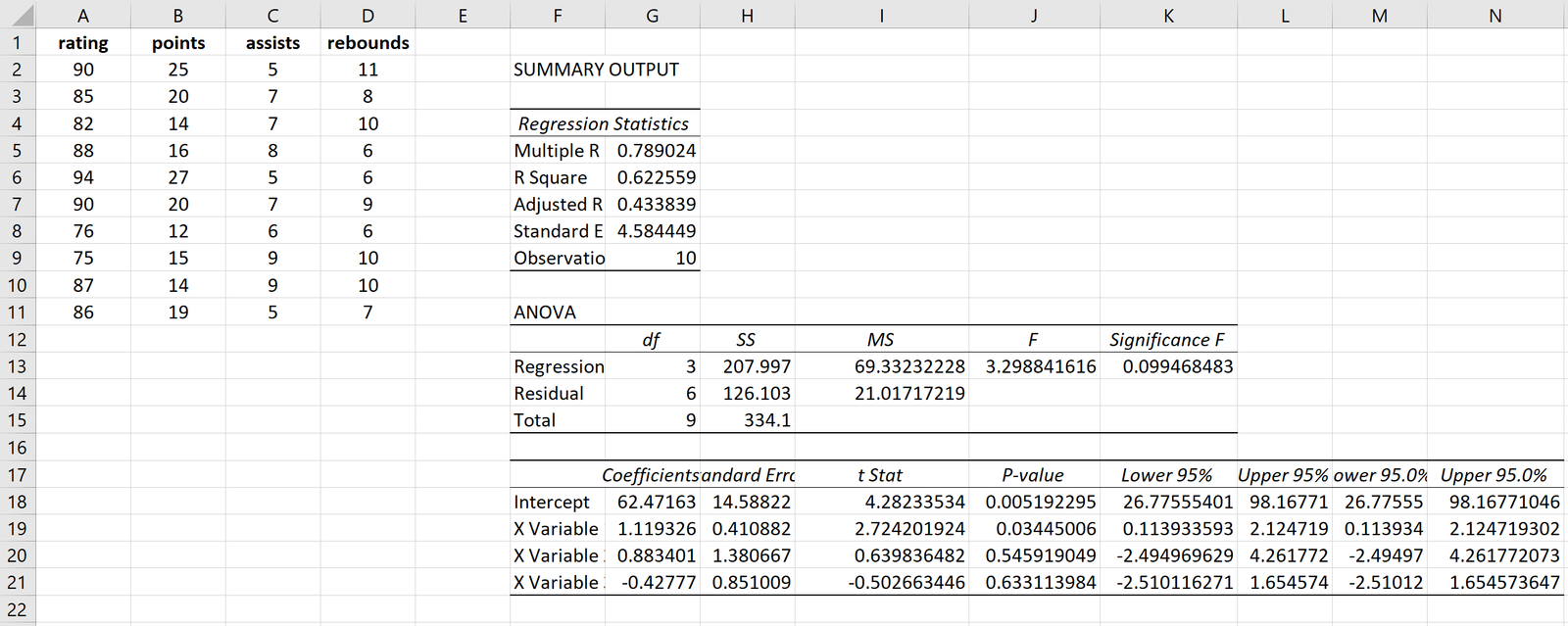Click P-value 0.545919049
This screenshot has width=1568, height=626.
pyautogui.click(x=1034, y=555)
